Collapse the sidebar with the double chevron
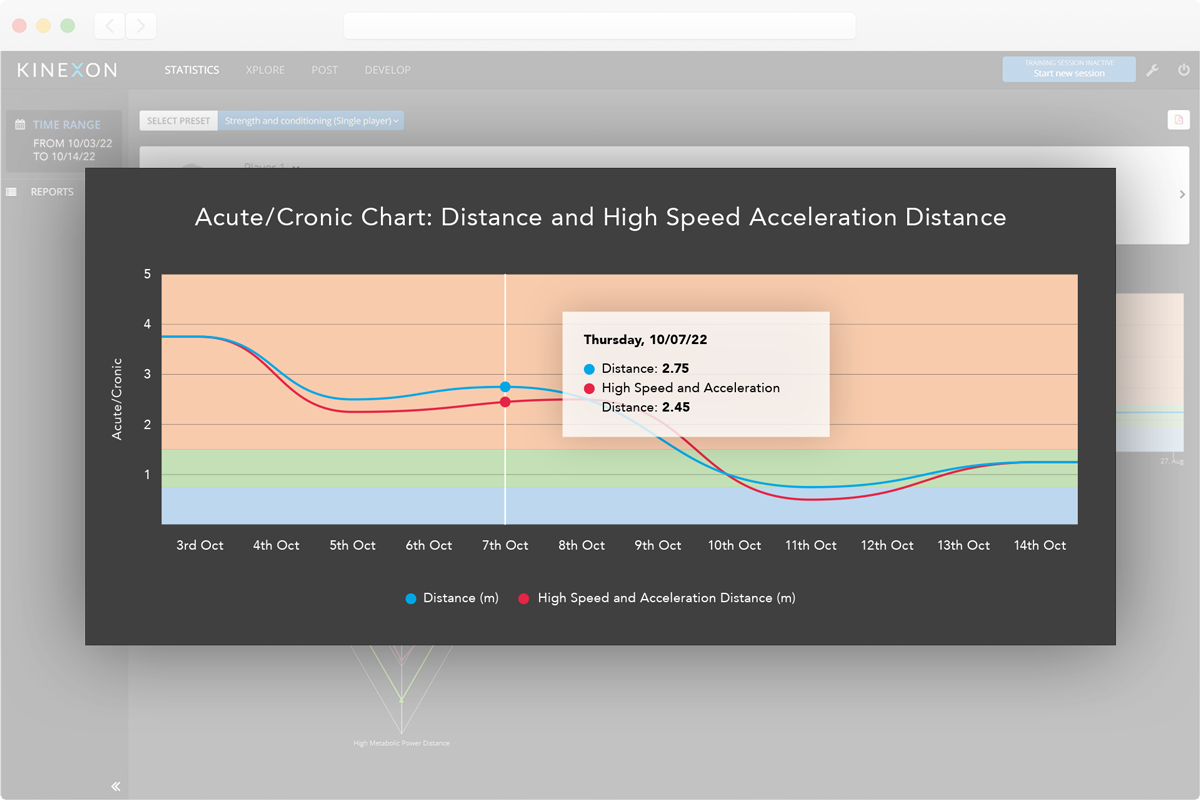 click(x=116, y=787)
